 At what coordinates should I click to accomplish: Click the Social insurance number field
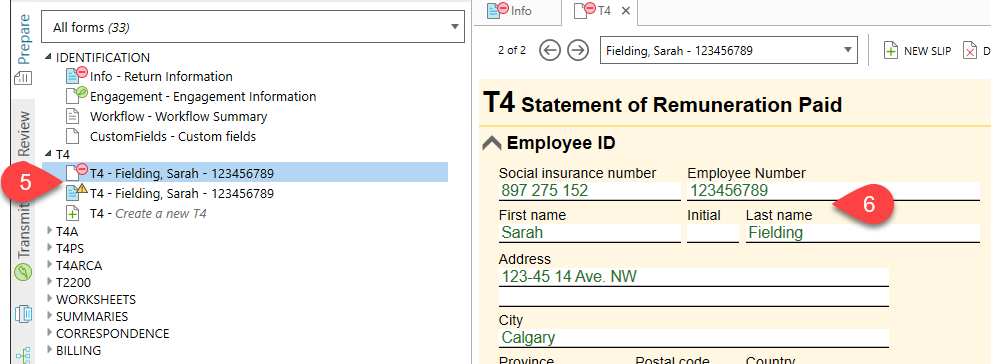tap(589, 190)
